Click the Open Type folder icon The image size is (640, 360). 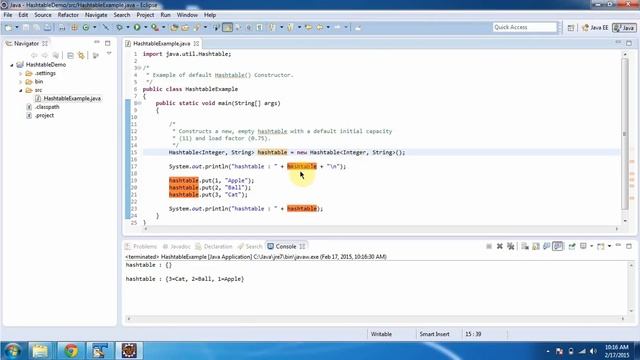click(174, 27)
